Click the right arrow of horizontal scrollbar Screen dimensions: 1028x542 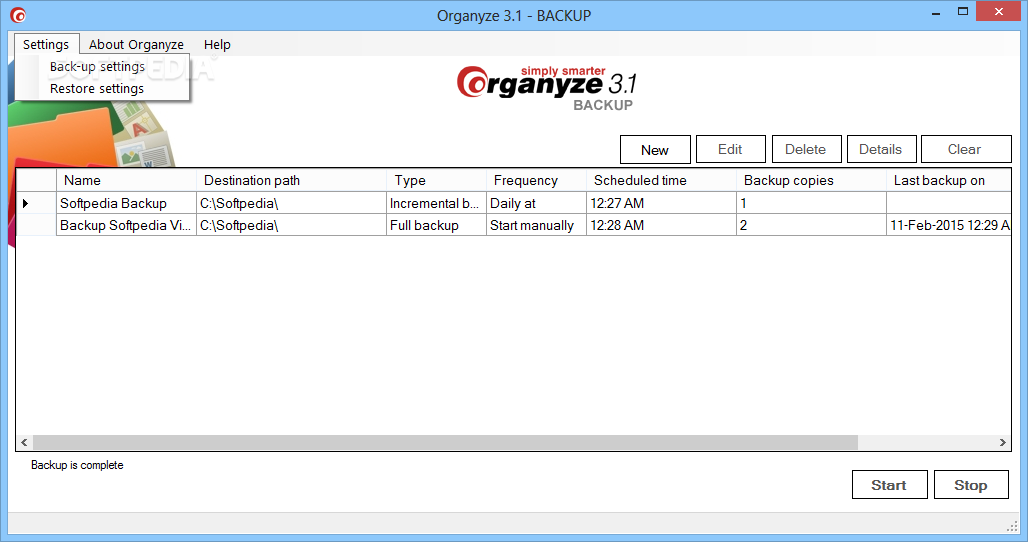(1002, 442)
